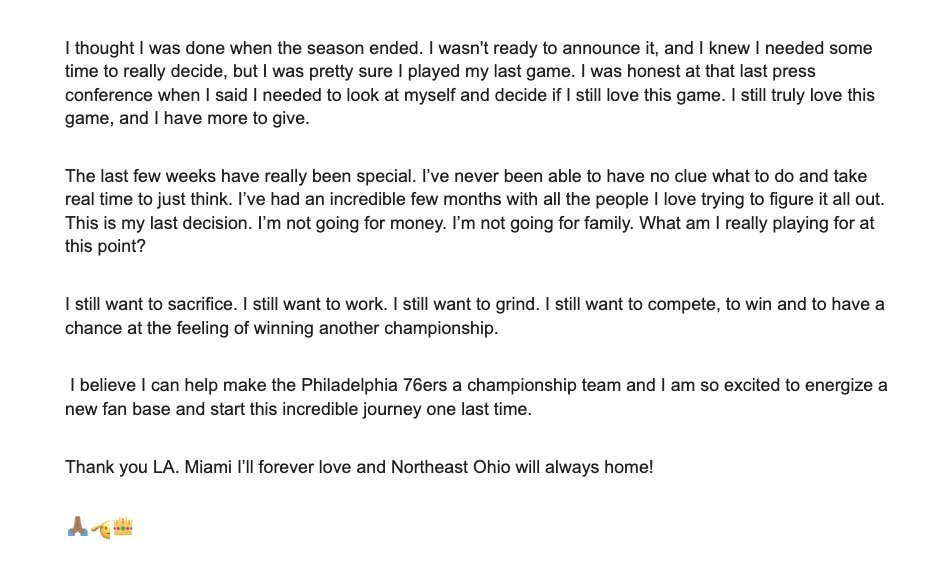The width and height of the screenshot is (946, 580).
Task: Click the phrase "I still want to grind."
Action: click(x=466, y=304)
